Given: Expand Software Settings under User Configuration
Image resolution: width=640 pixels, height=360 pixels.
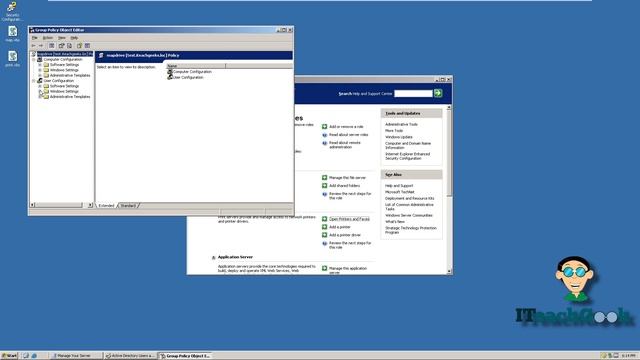Looking at the screenshot, I should 40,86.
